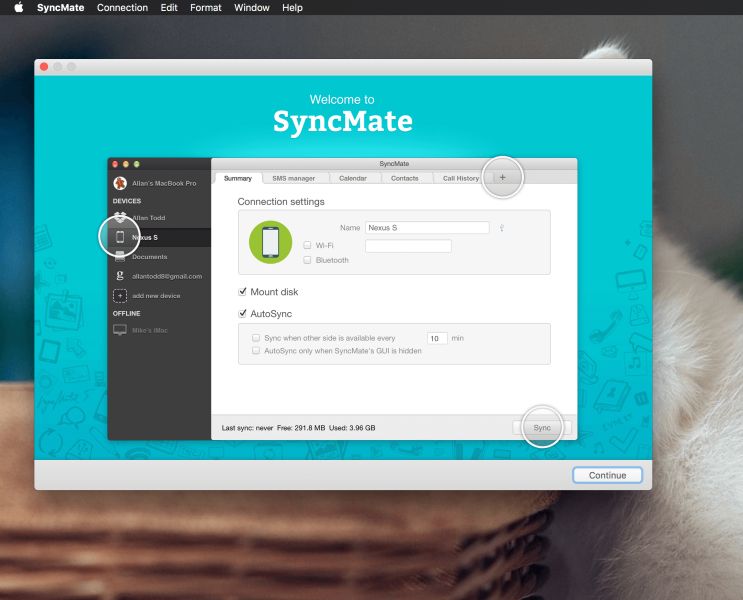This screenshot has width=743, height=600.
Task: Open the Apple menu
Action: tap(19, 8)
